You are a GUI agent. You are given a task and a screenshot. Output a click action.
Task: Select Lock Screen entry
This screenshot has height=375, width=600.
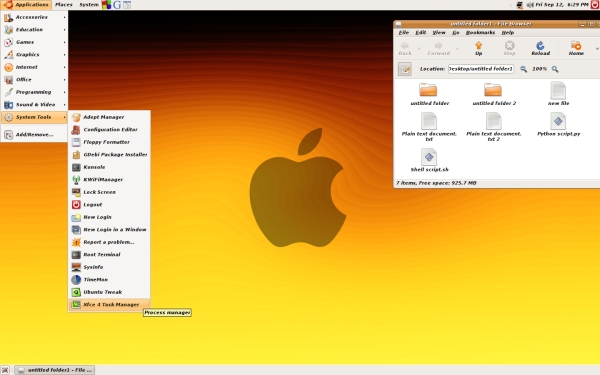[109, 192]
